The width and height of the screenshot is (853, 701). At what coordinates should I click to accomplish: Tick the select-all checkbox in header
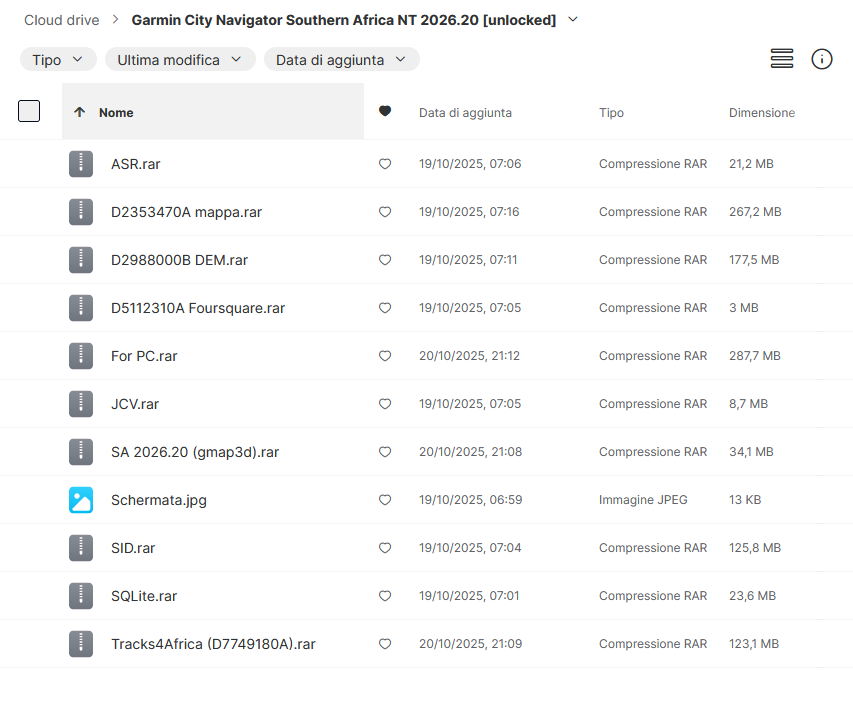[x=29, y=111]
